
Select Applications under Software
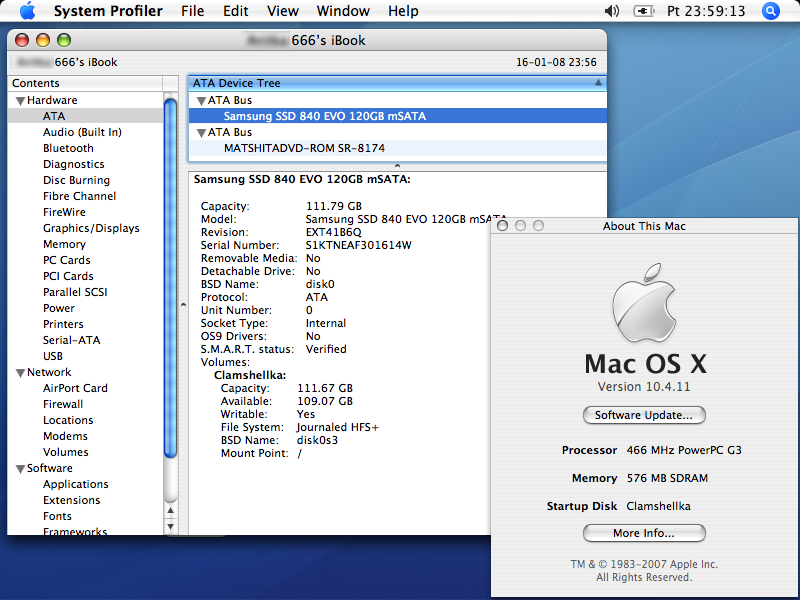pos(76,484)
